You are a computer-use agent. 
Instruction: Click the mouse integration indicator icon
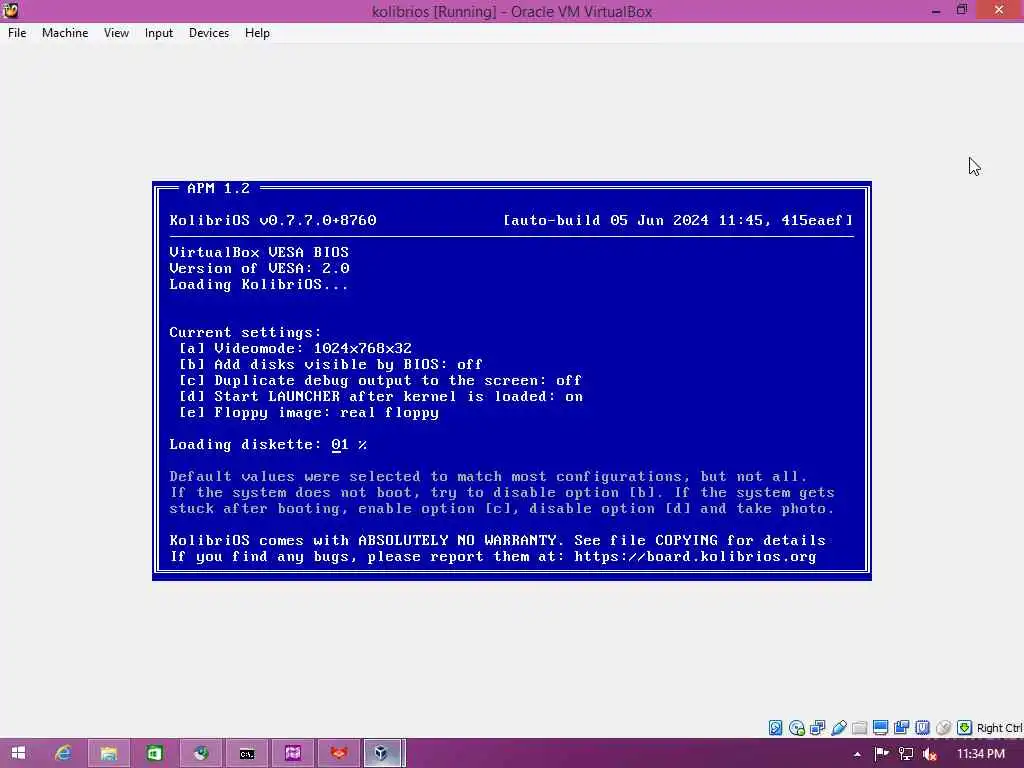click(x=943, y=728)
